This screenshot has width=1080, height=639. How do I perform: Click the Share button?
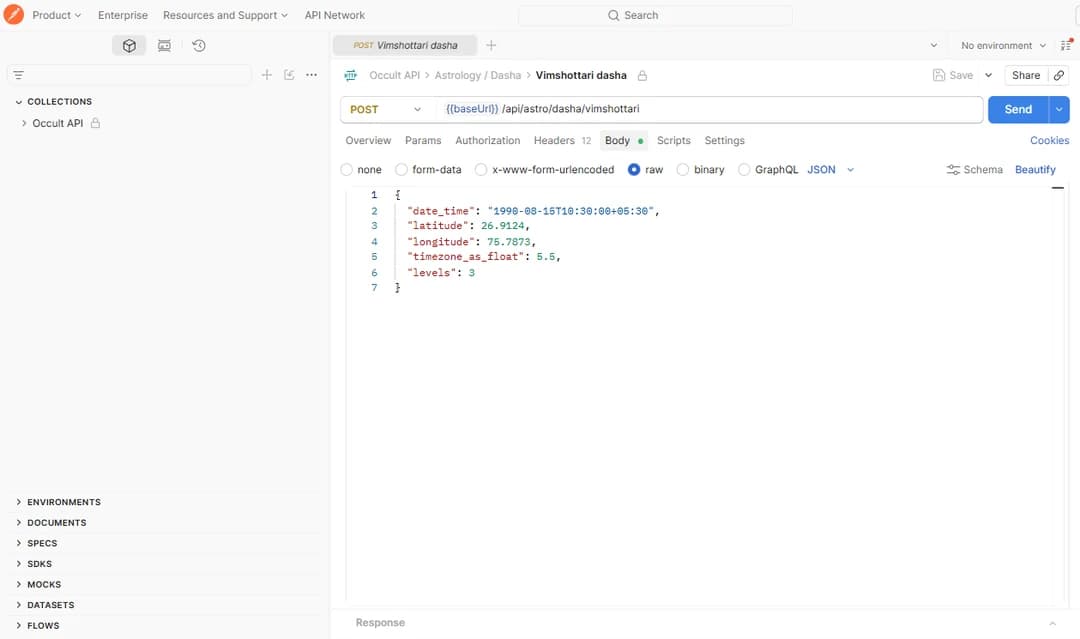[1026, 76]
